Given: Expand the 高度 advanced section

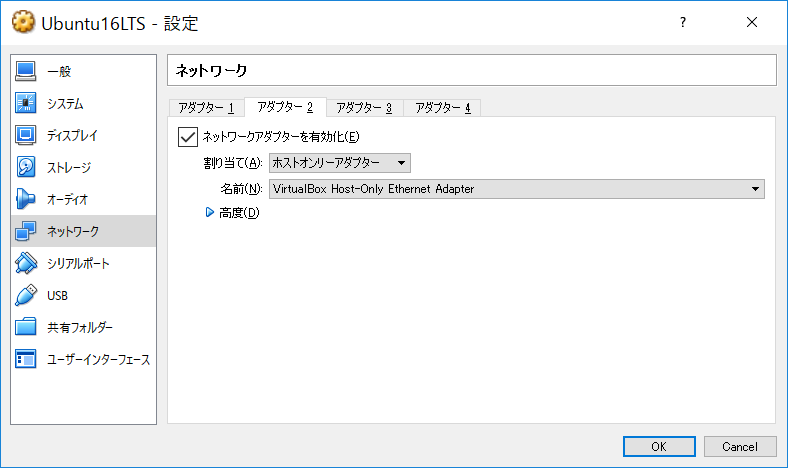Looking at the screenshot, I should coord(210,212).
